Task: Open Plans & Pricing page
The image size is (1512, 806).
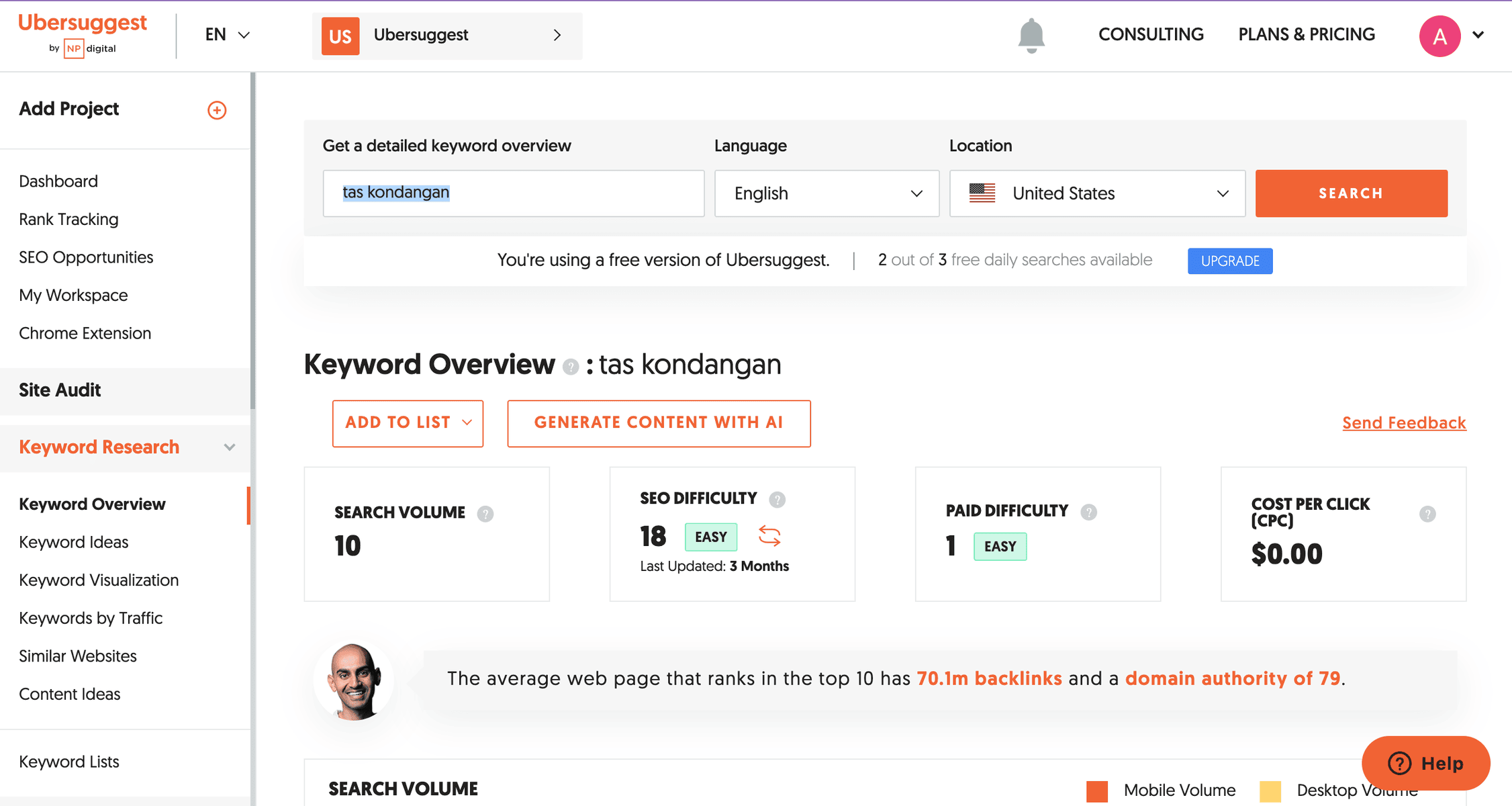Action: (x=1307, y=35)
